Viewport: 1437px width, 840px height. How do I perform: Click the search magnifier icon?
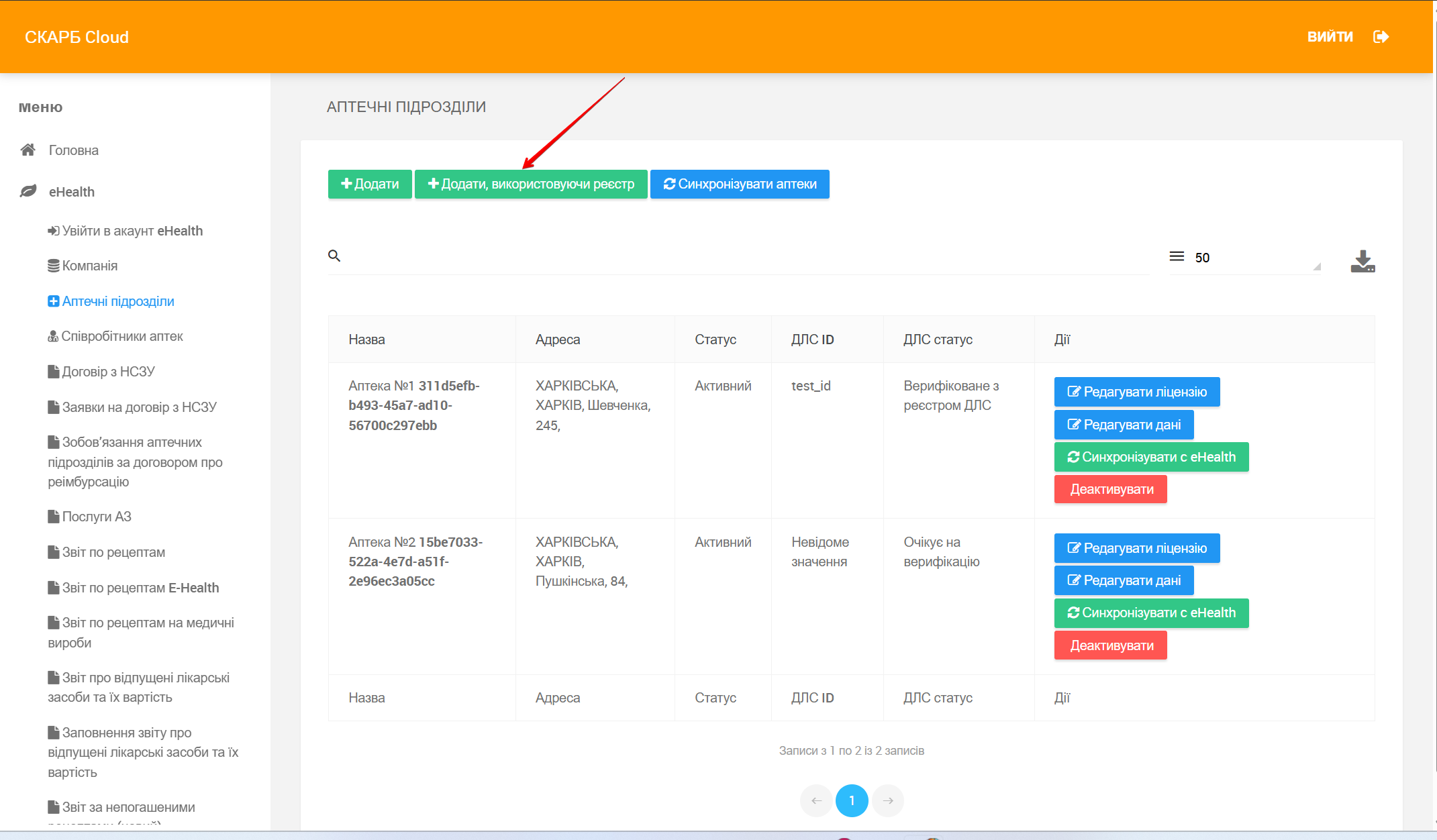coord(334,256)
